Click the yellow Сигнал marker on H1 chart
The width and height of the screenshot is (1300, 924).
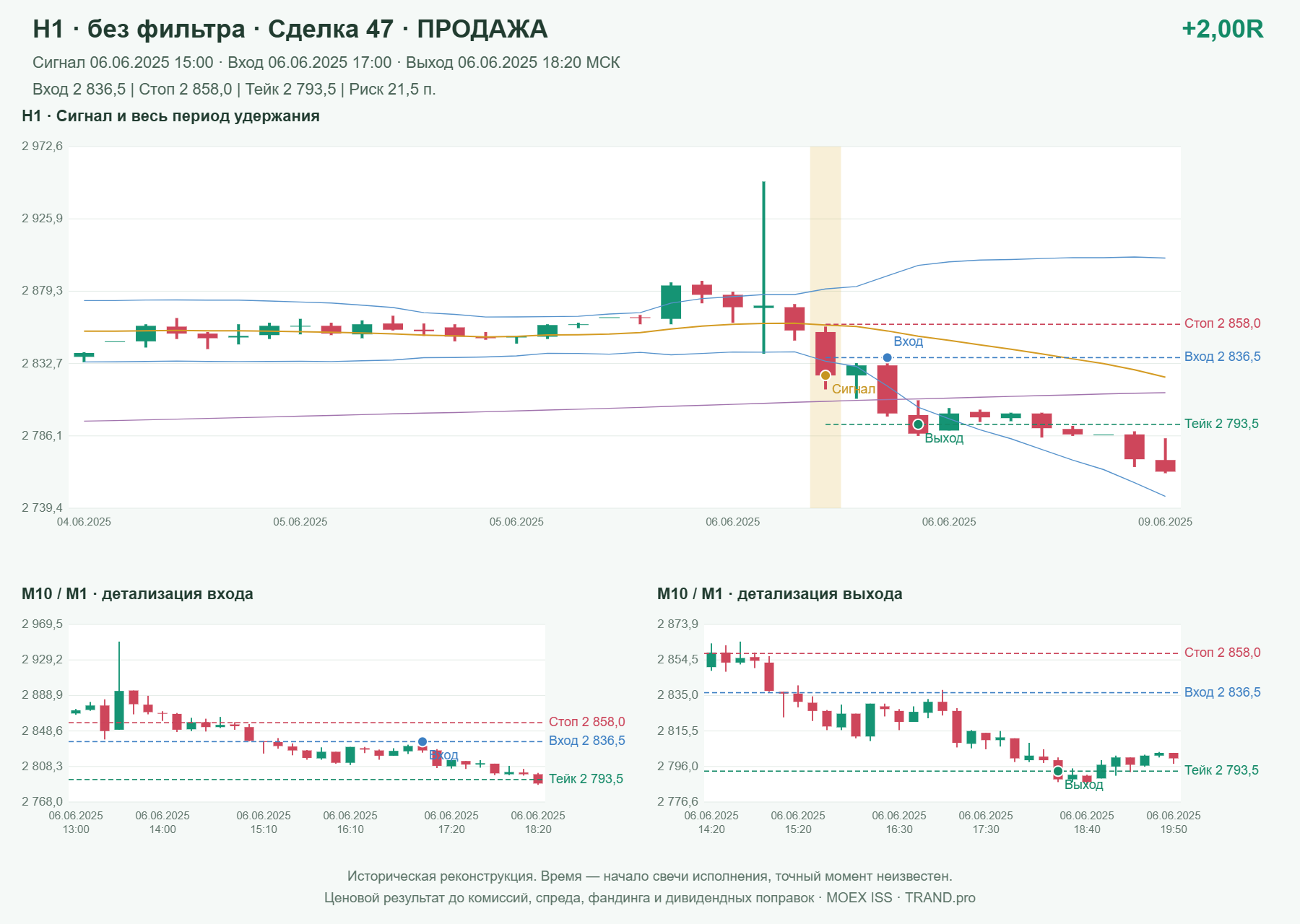pos(825,375)
